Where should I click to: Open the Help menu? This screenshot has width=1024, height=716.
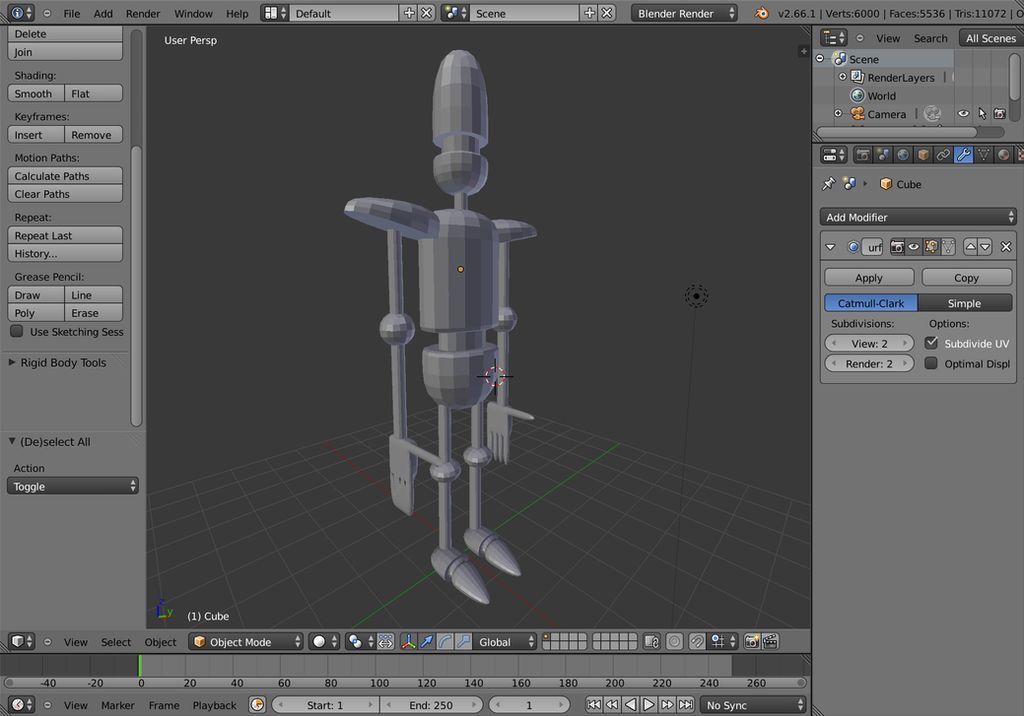pos(237,13)
